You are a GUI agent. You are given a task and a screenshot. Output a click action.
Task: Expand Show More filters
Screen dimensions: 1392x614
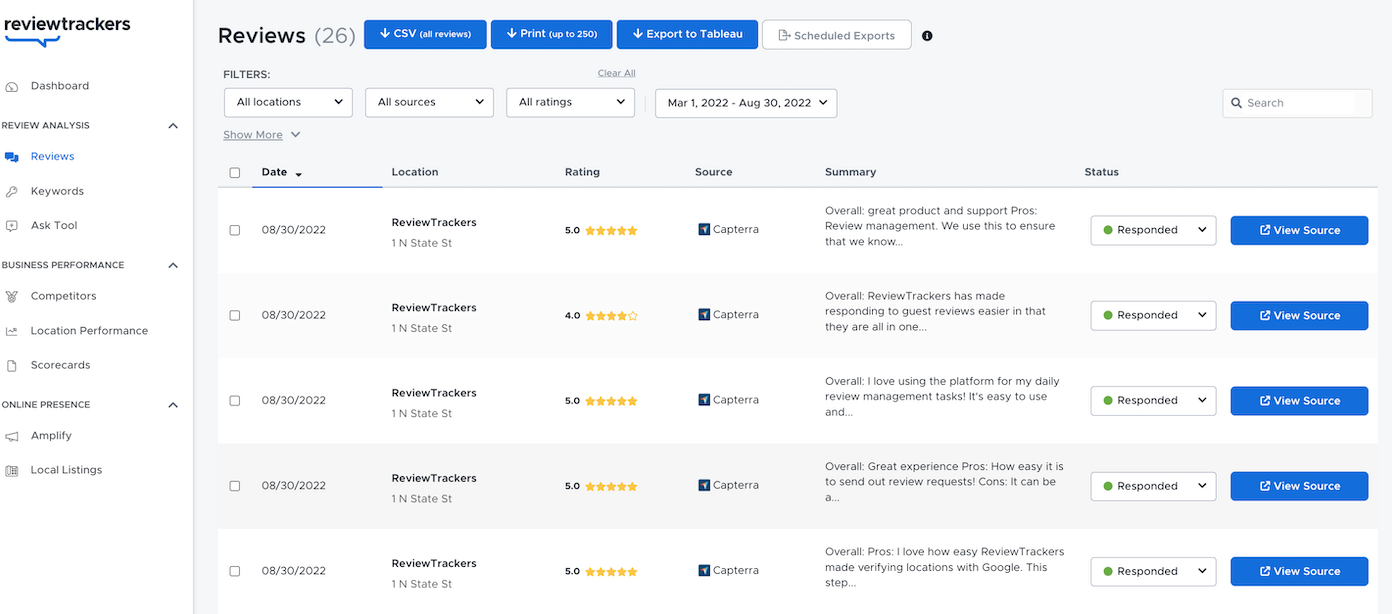[261, 135]
